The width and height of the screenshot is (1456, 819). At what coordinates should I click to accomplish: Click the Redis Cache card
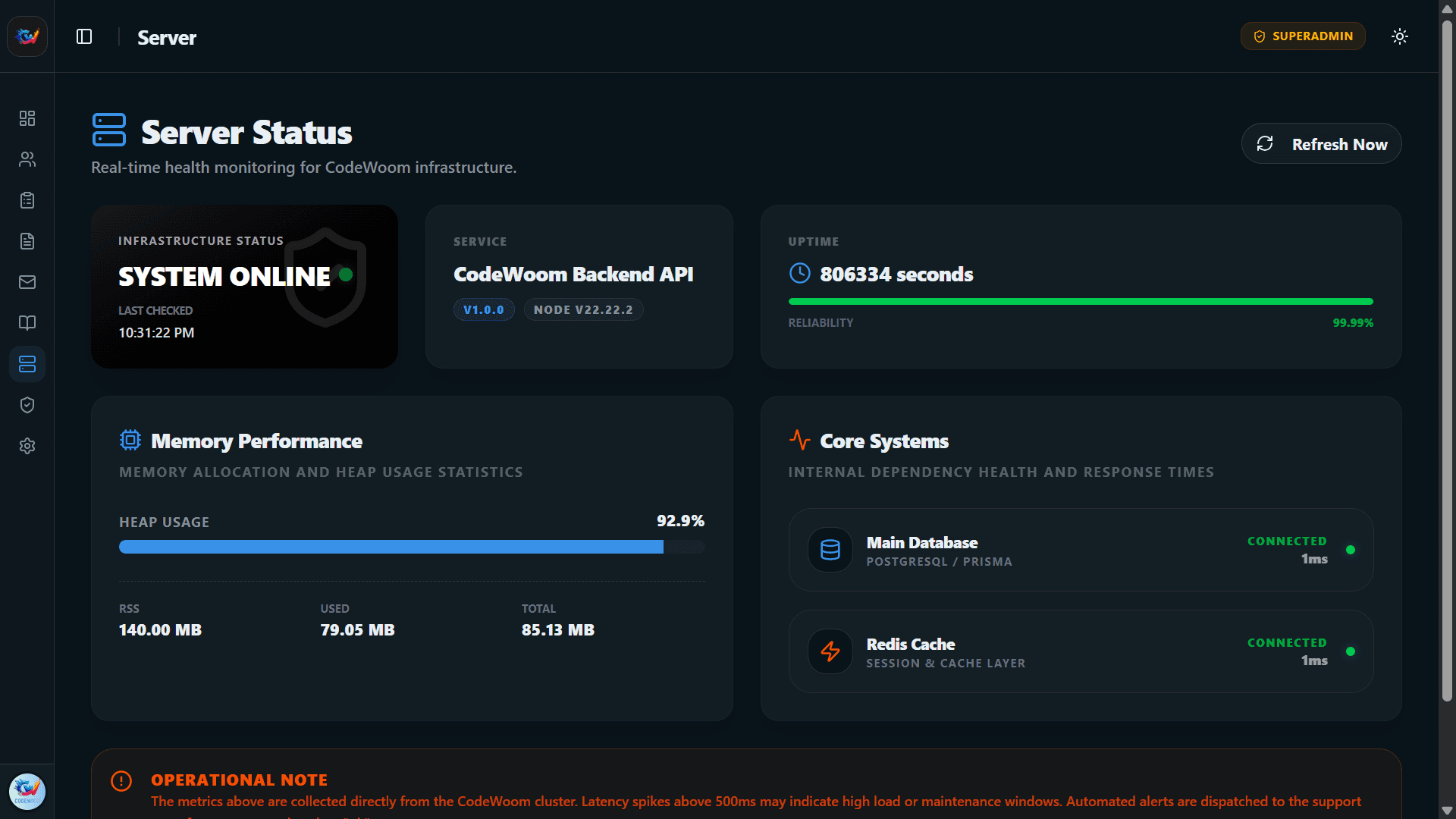point(1081,651)
